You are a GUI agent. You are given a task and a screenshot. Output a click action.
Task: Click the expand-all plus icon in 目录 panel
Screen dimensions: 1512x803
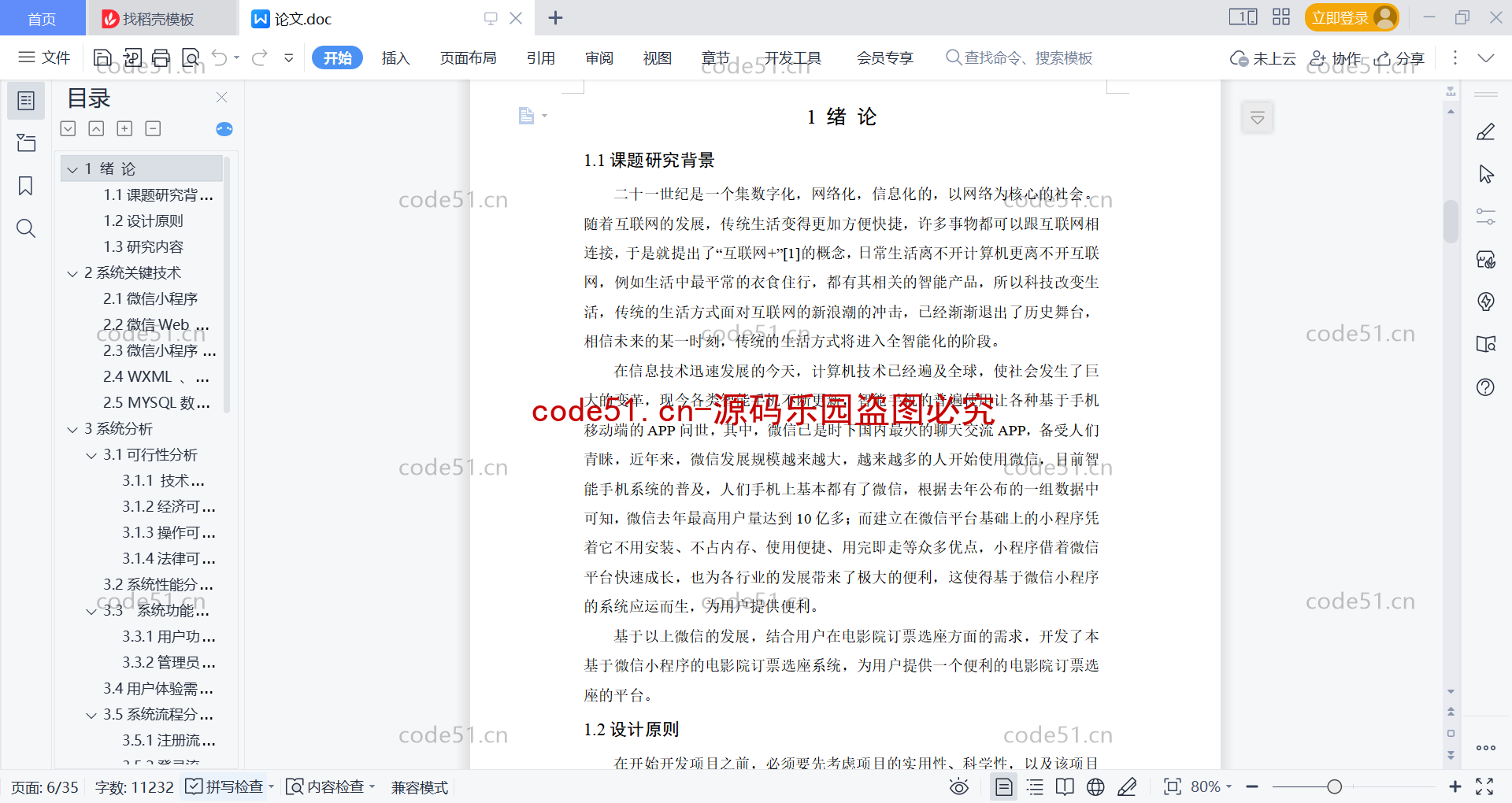pos(124,129)
